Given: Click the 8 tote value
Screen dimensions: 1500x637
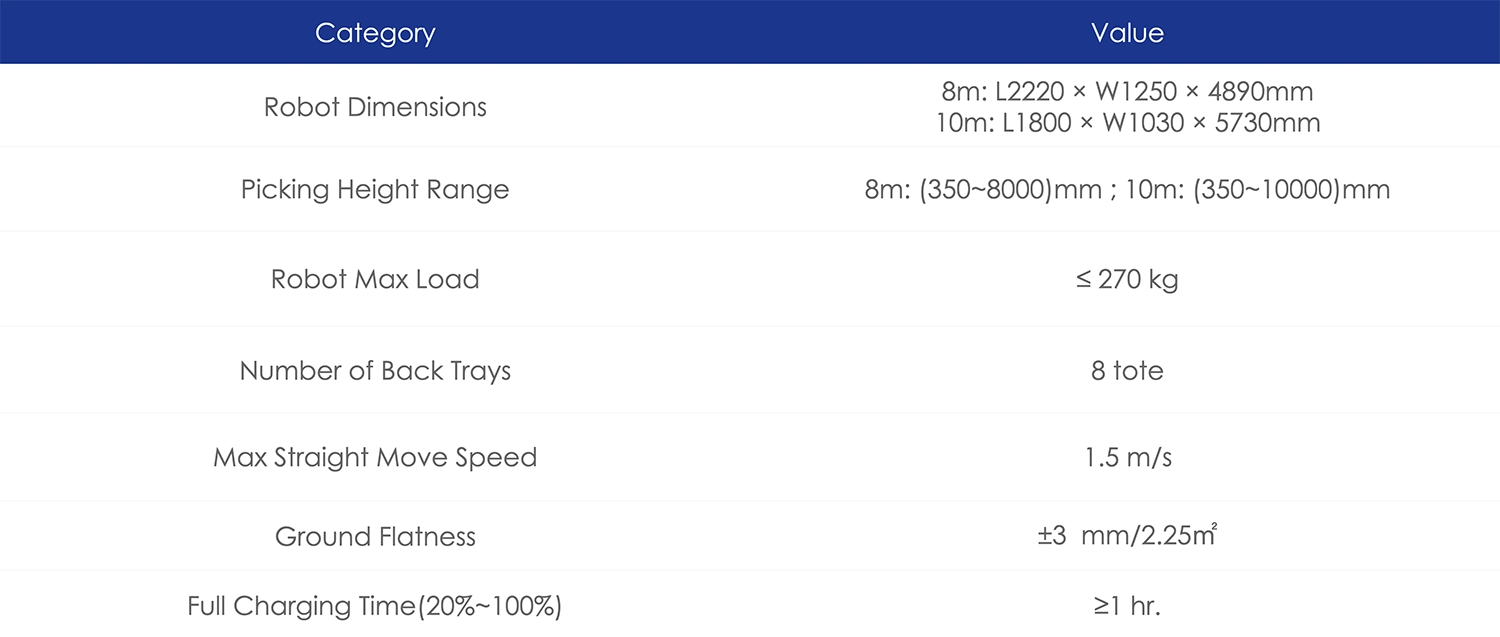Looking at the screenshot, I should coord(1127,371).
